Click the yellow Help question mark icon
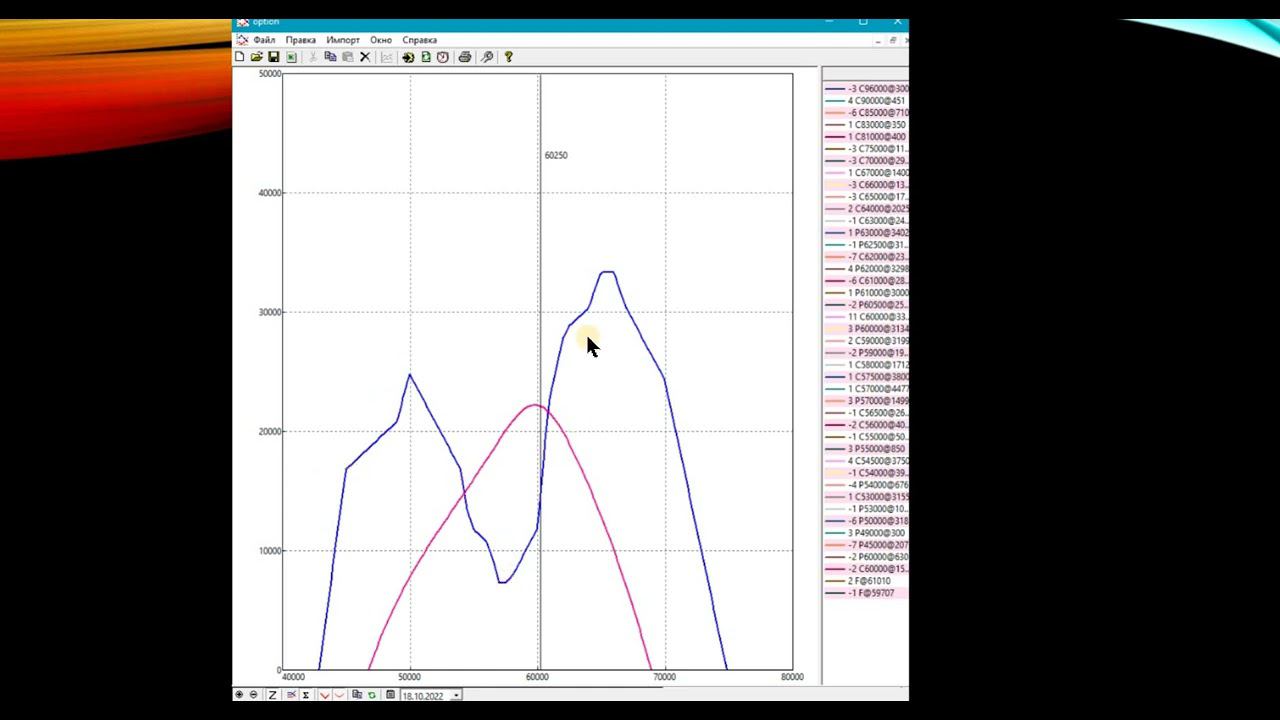Image resolution: width=1280 pixels, height=720 pixels. coord(508,57)
